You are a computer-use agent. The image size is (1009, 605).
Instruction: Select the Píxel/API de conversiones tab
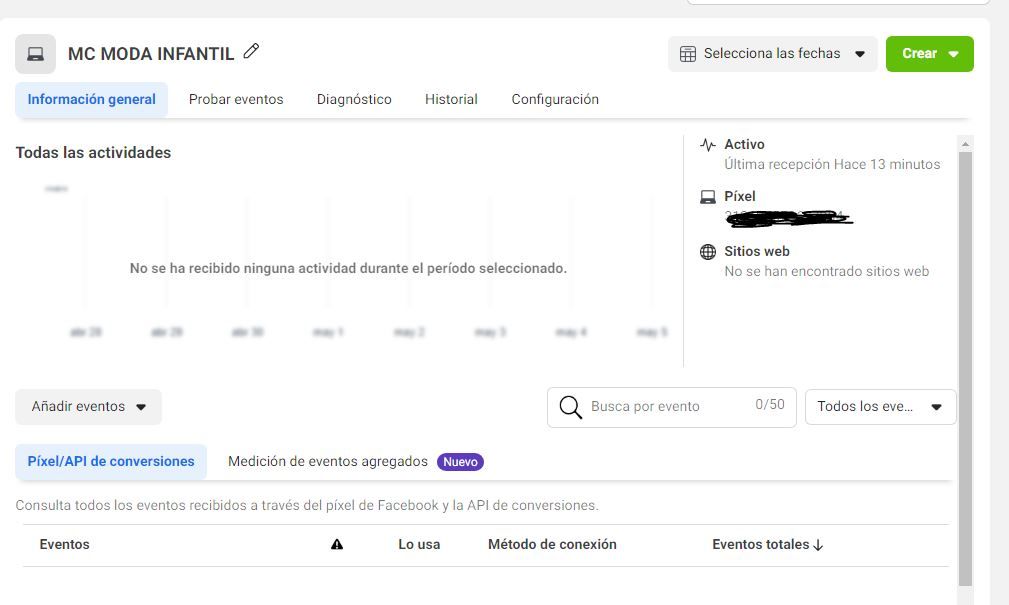click(x=111, y=461)
